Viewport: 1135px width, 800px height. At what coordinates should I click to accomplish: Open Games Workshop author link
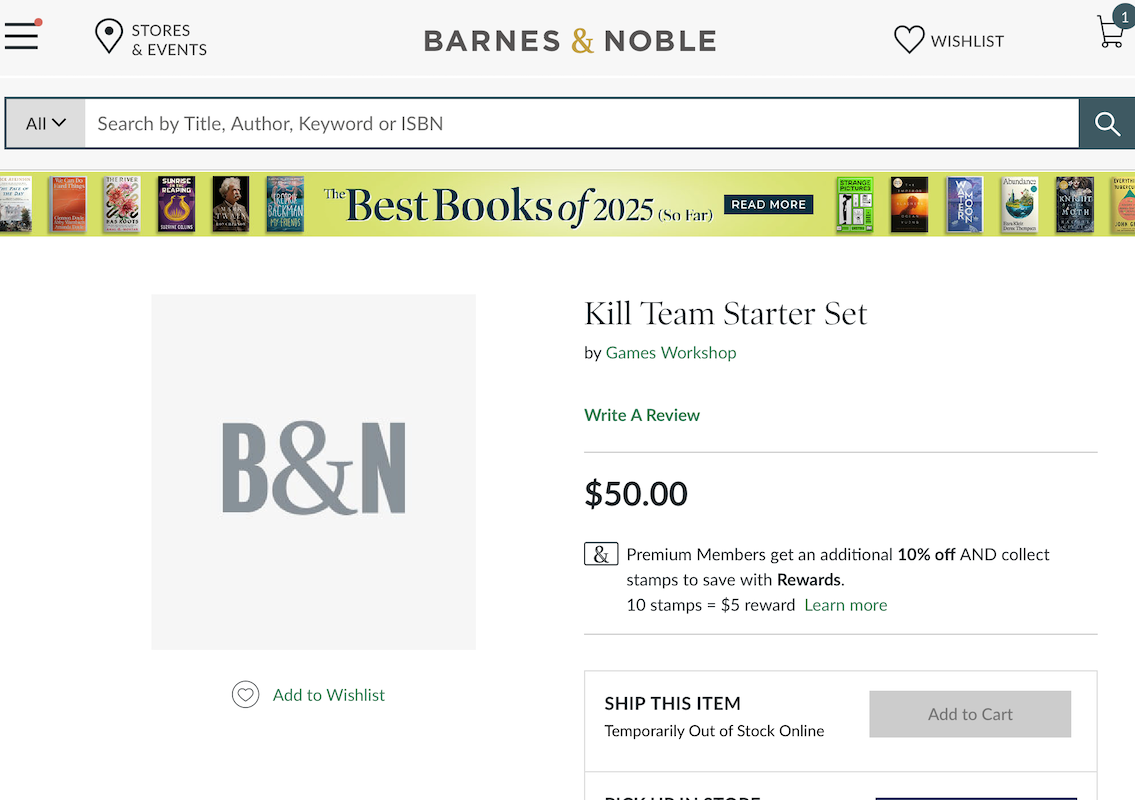671,353
